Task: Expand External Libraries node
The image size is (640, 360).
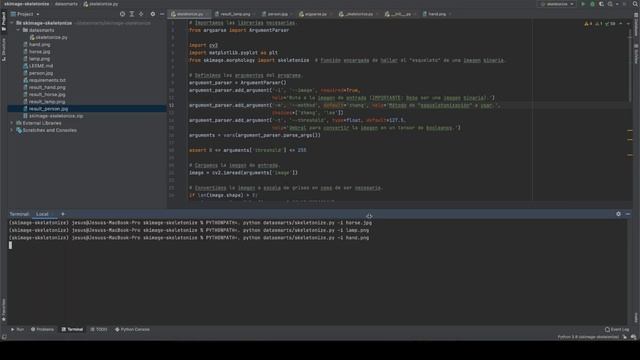Action: pyautogui.click(x=12, y=123)
